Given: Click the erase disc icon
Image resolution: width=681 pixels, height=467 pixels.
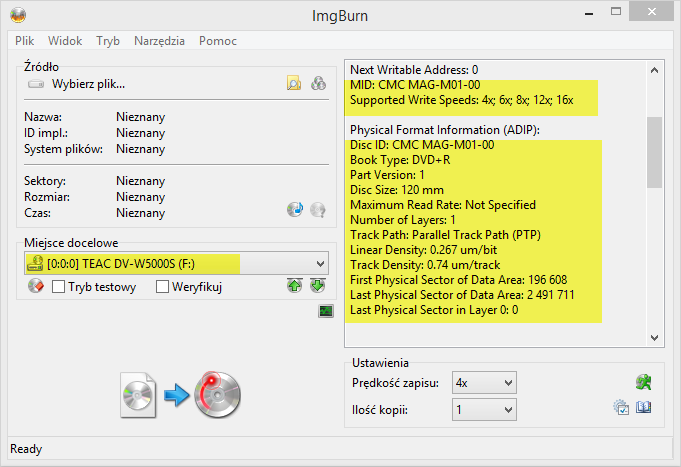Looking at the screenshot, I should point(36,286).
